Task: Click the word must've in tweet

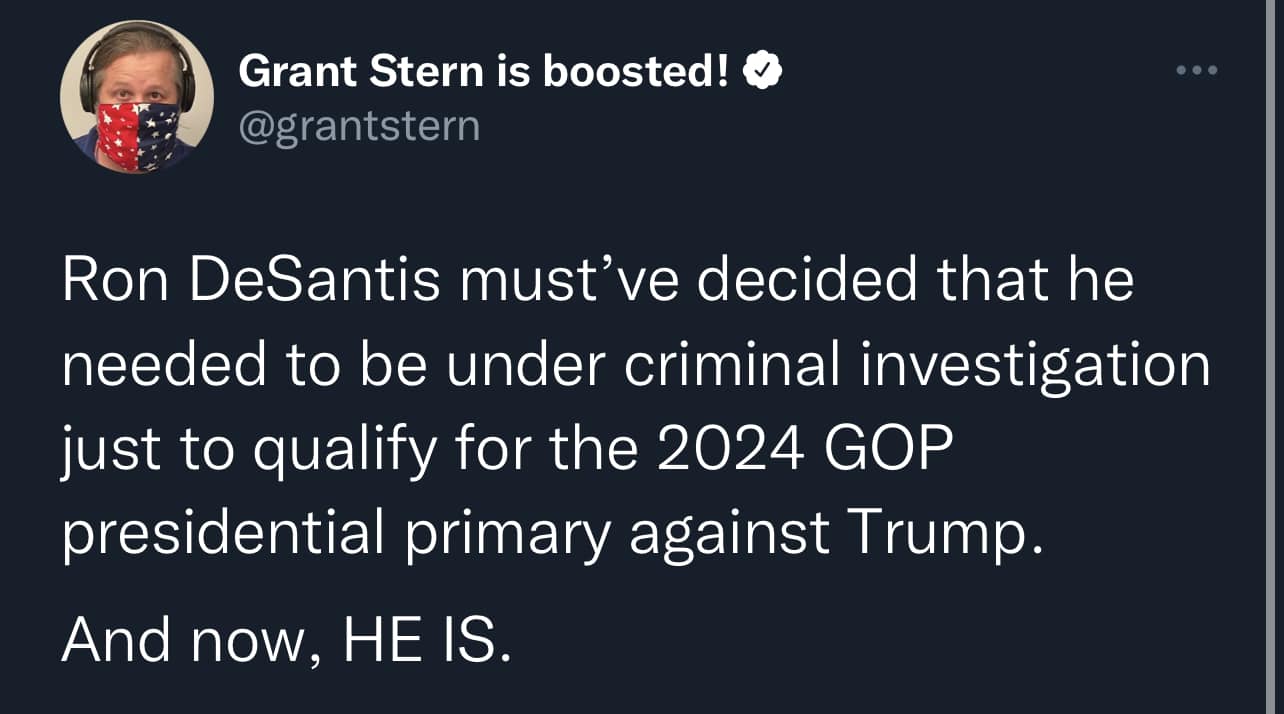Action: [568, 282]
